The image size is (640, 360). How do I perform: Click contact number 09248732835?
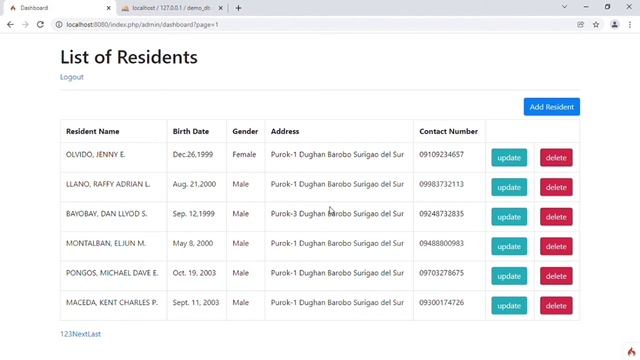pos(441,213)
